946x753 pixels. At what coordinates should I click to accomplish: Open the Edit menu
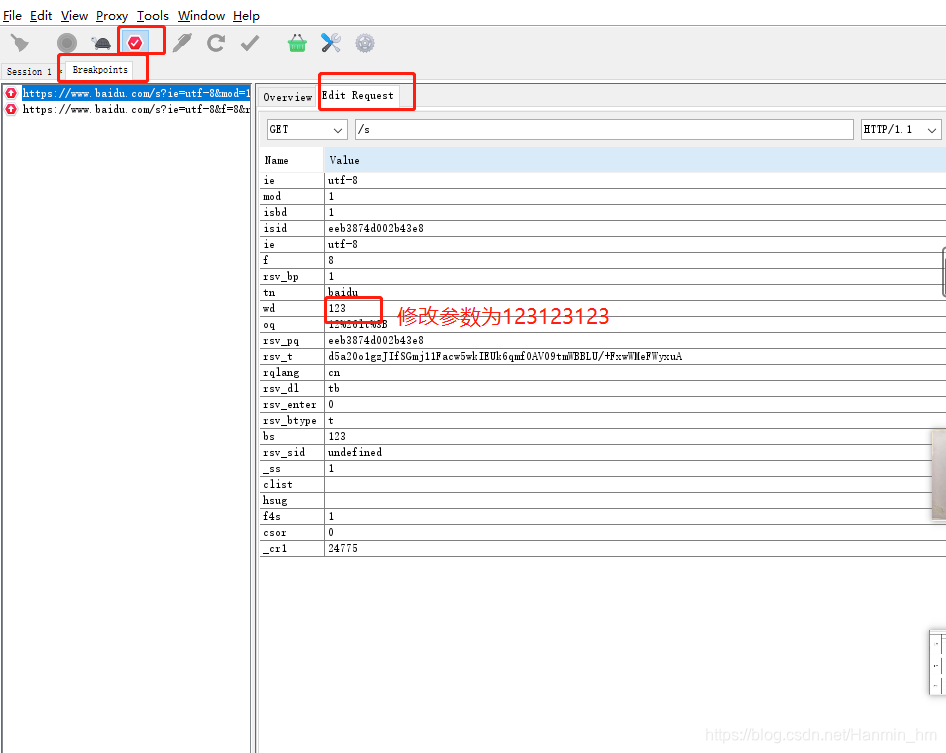pyautogui.click(x=41, y=16)
